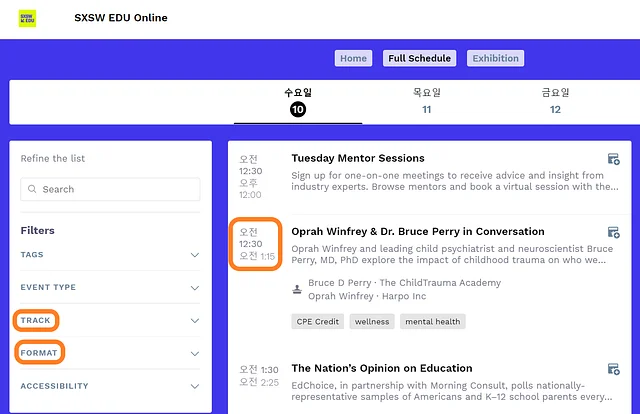Expand the ACCESSIBILITY filter
Image resolution: width=640 pixels, height=414 pixels.
point(195,386)
